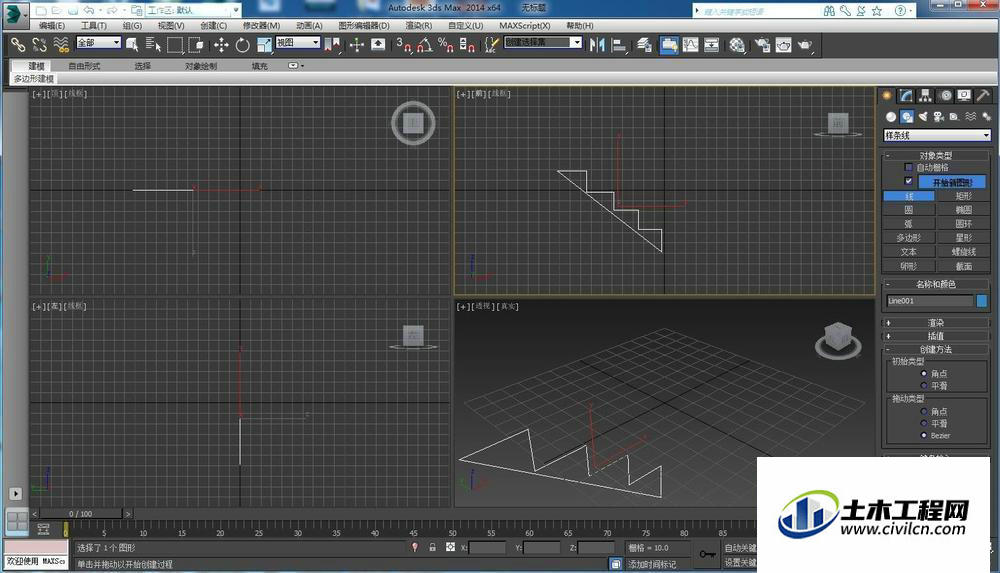This screenshot has height=573, width=1000.
Task: Select the Unlink Selection tool
Action: click(40, 45)
